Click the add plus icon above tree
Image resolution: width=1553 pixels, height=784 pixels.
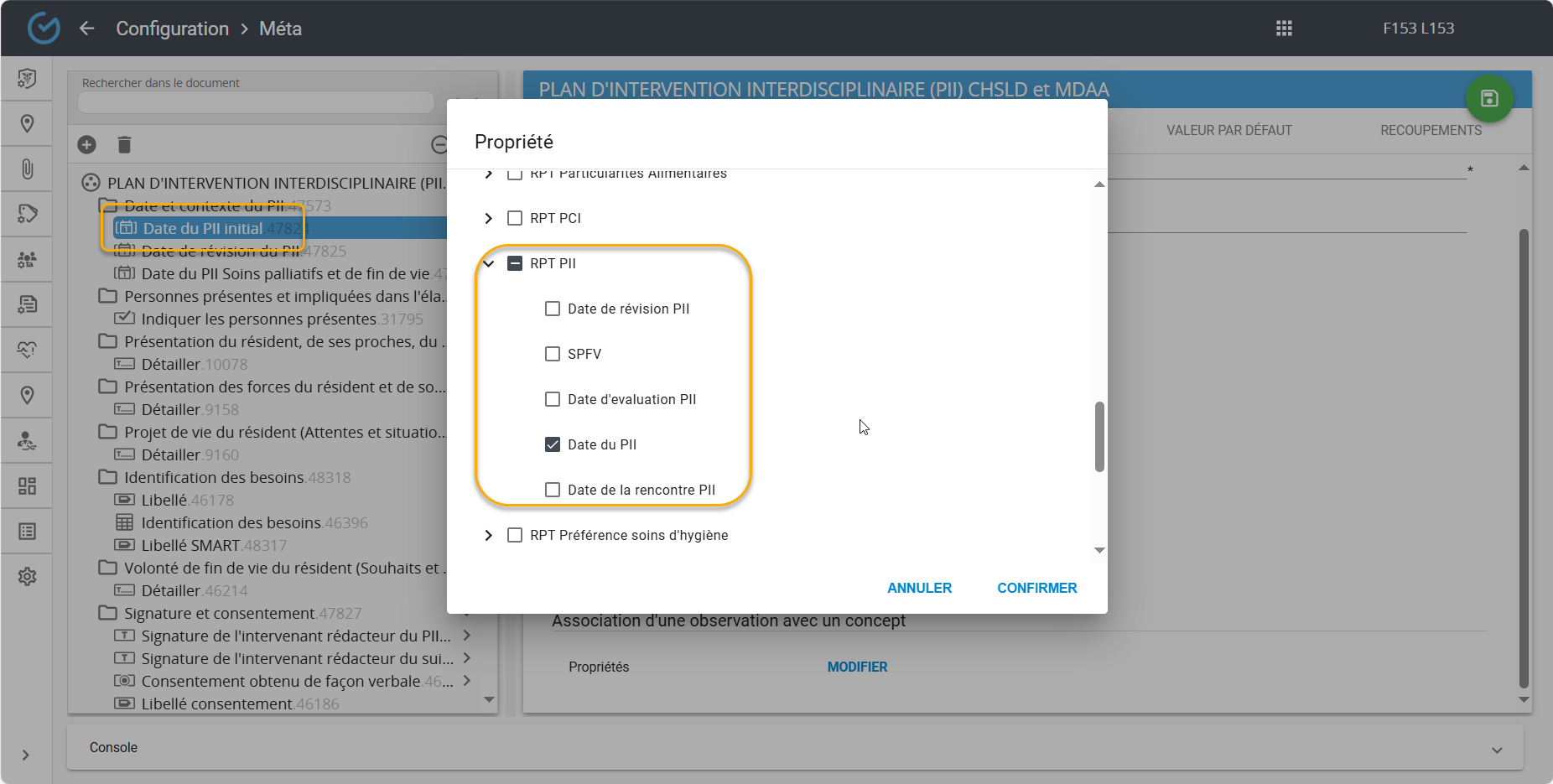pos(87,145)
